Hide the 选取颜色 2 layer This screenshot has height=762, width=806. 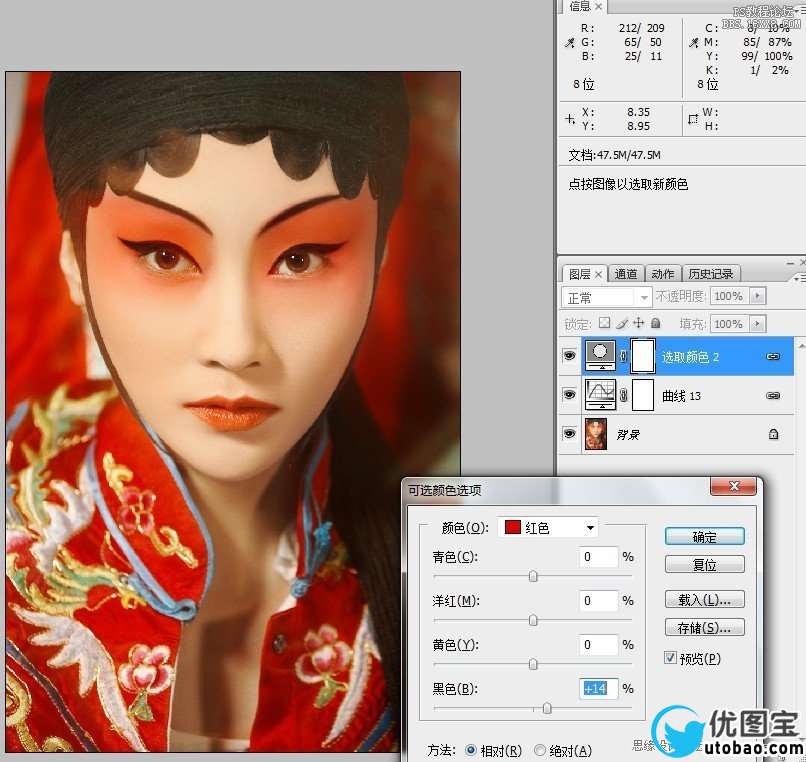pyautogui.click(x=569, y=356)
